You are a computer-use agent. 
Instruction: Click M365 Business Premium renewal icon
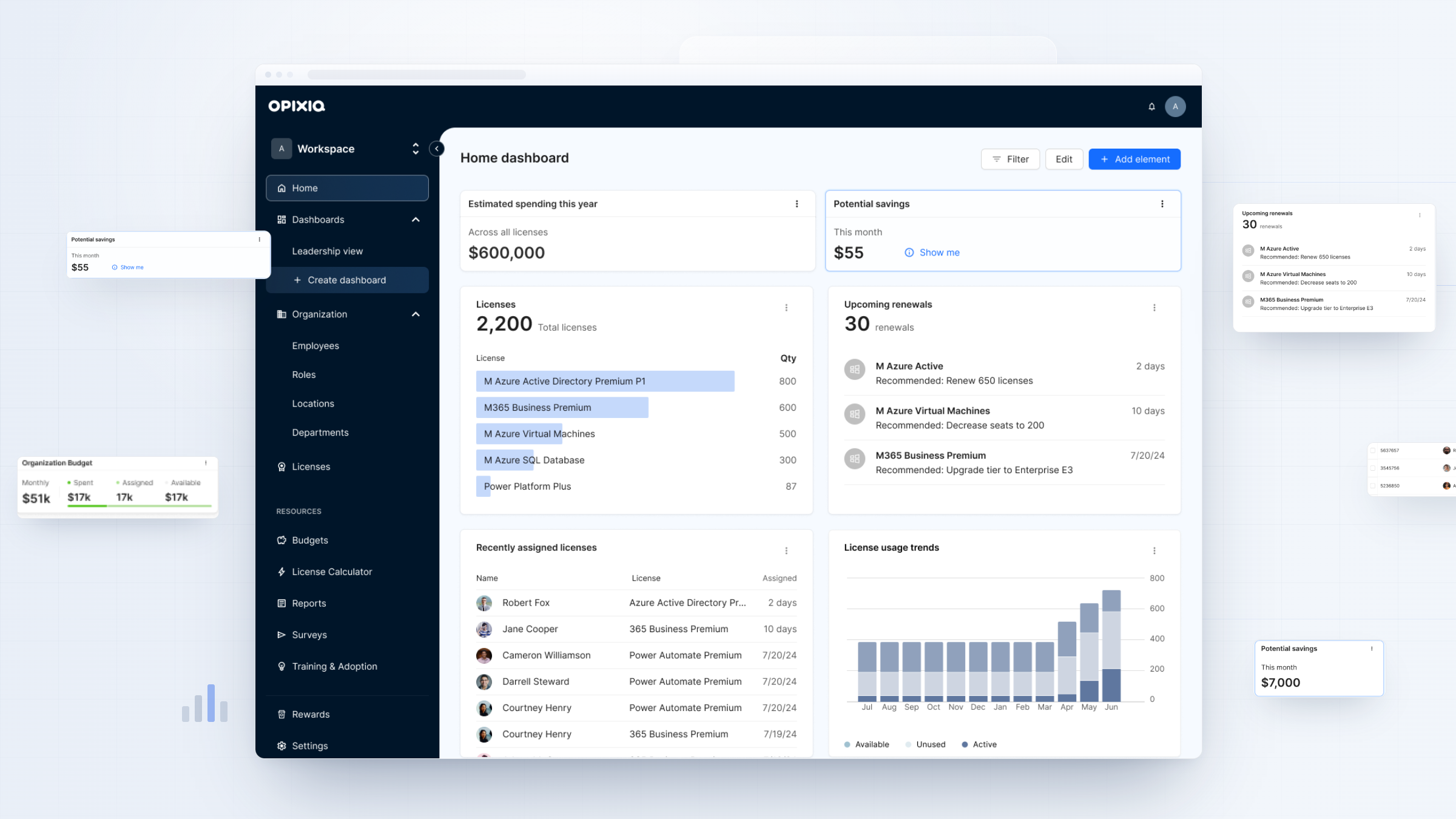tap(855, 459)
